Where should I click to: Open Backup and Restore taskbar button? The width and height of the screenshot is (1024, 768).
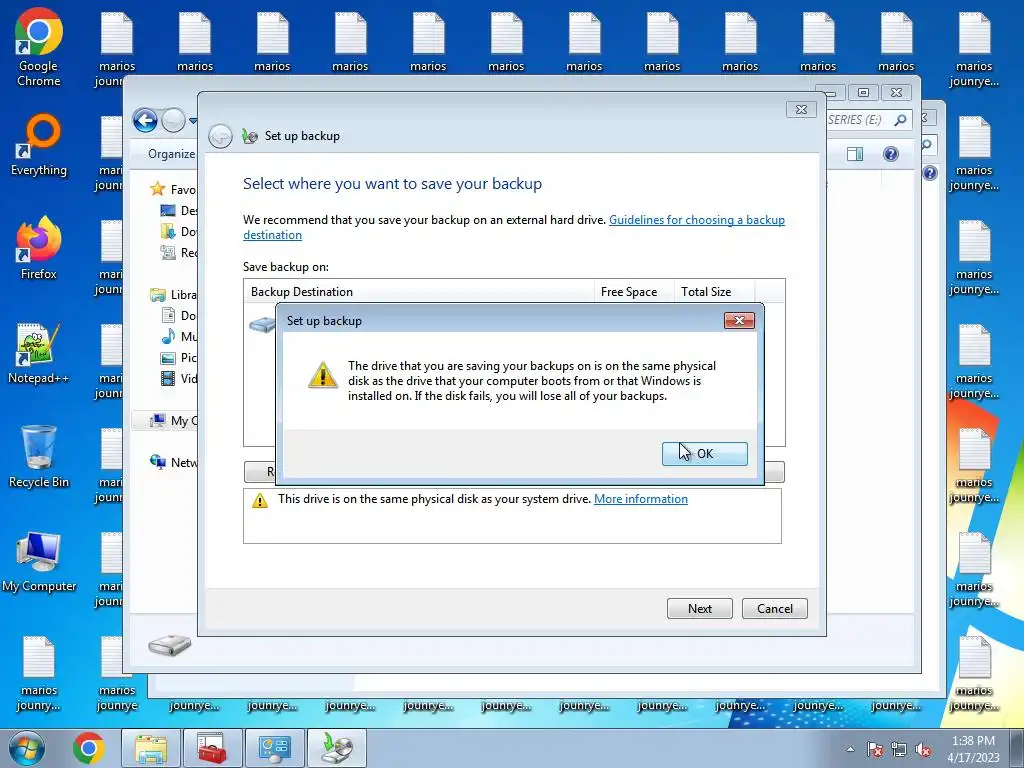click(336, 748)
